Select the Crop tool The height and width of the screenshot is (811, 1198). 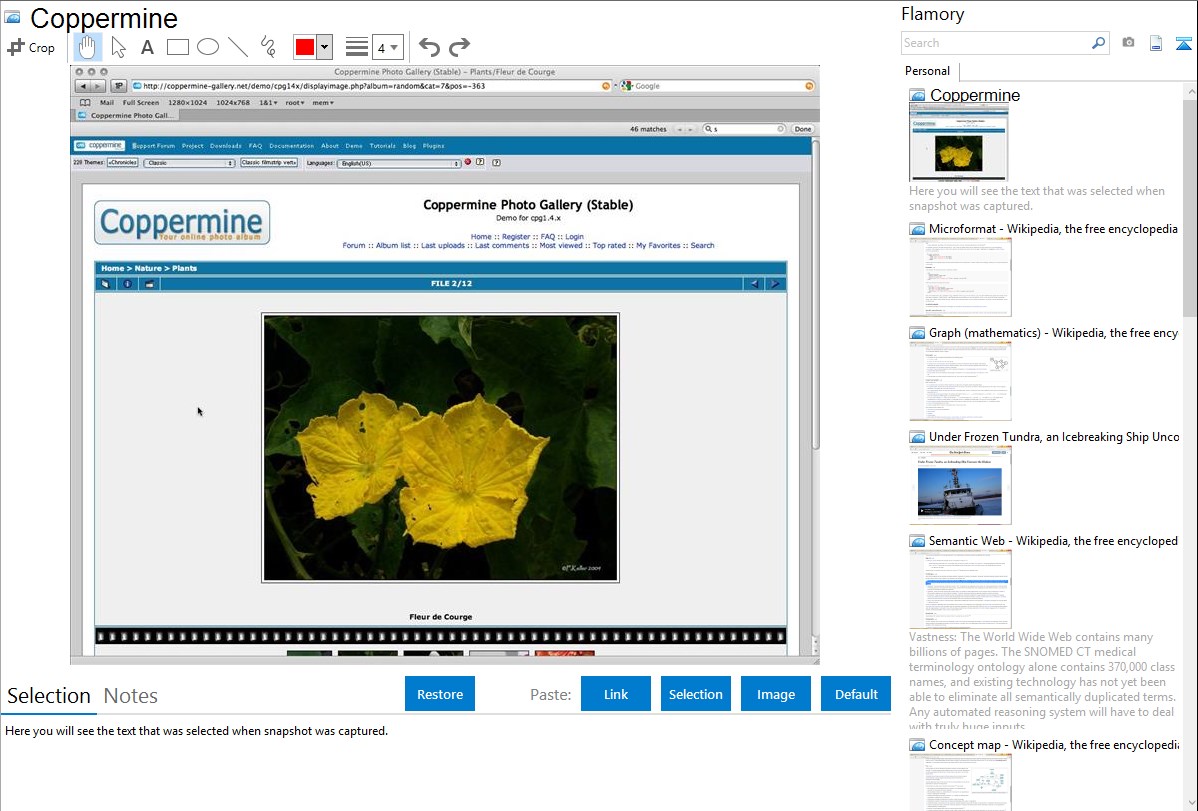click(31, 47)
